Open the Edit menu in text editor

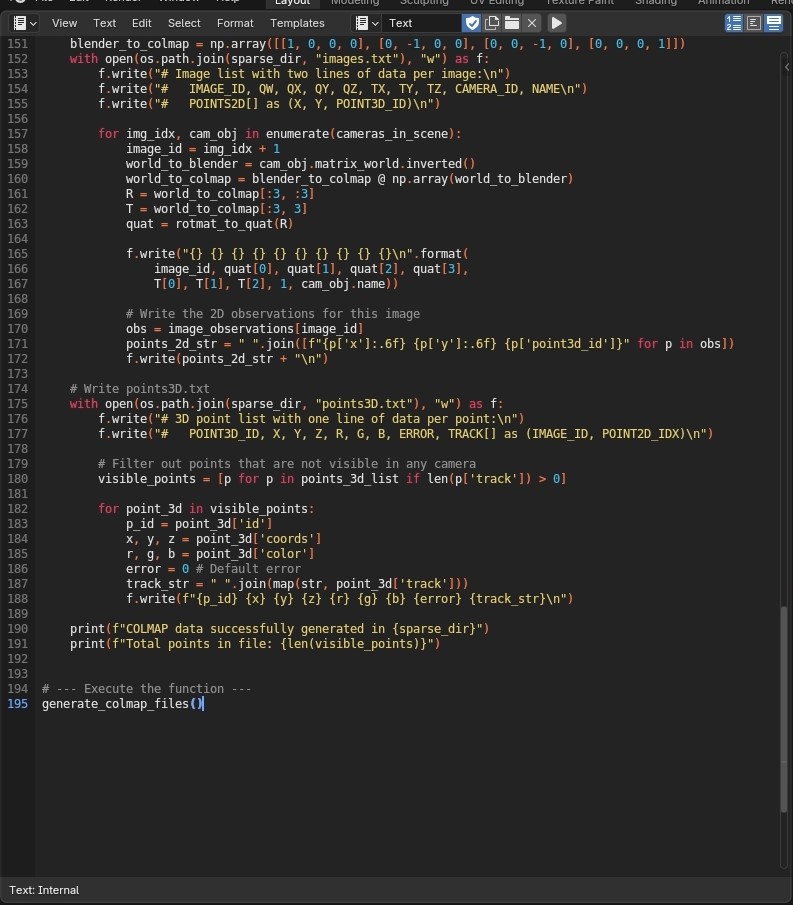[142, 23]
